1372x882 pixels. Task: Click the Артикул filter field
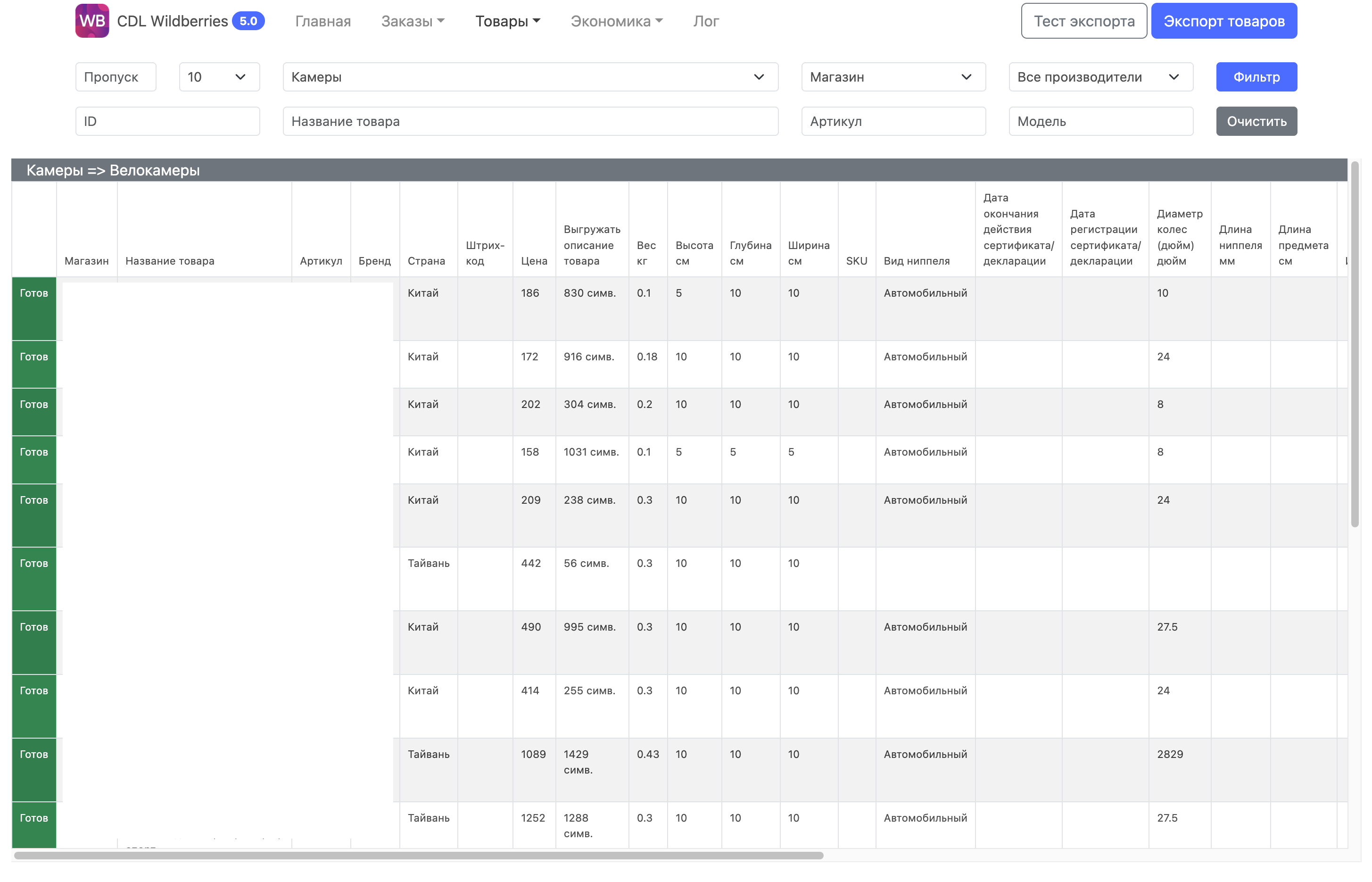(x=893, y=121)
